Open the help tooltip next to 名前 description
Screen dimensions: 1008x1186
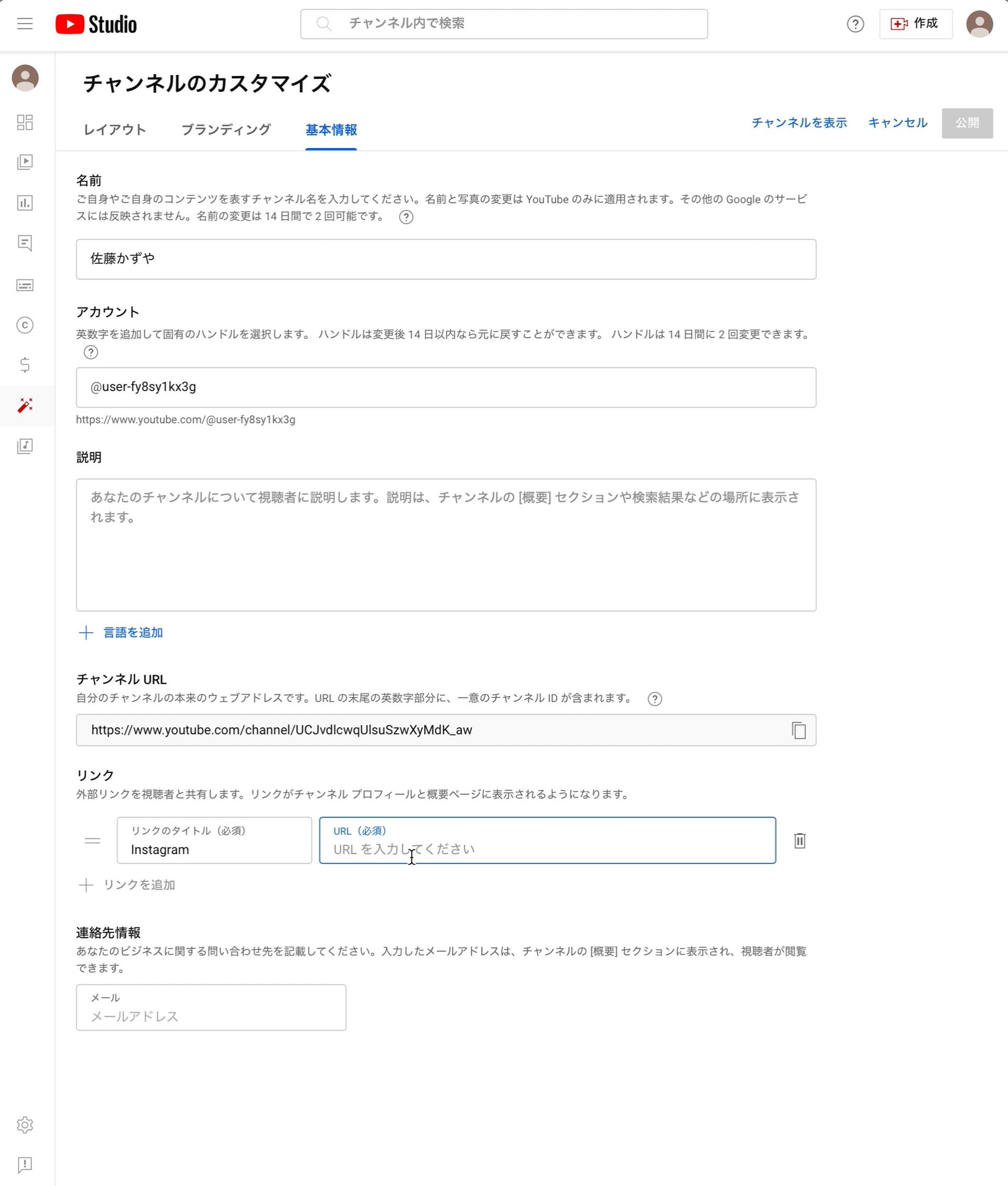point(407,217)
